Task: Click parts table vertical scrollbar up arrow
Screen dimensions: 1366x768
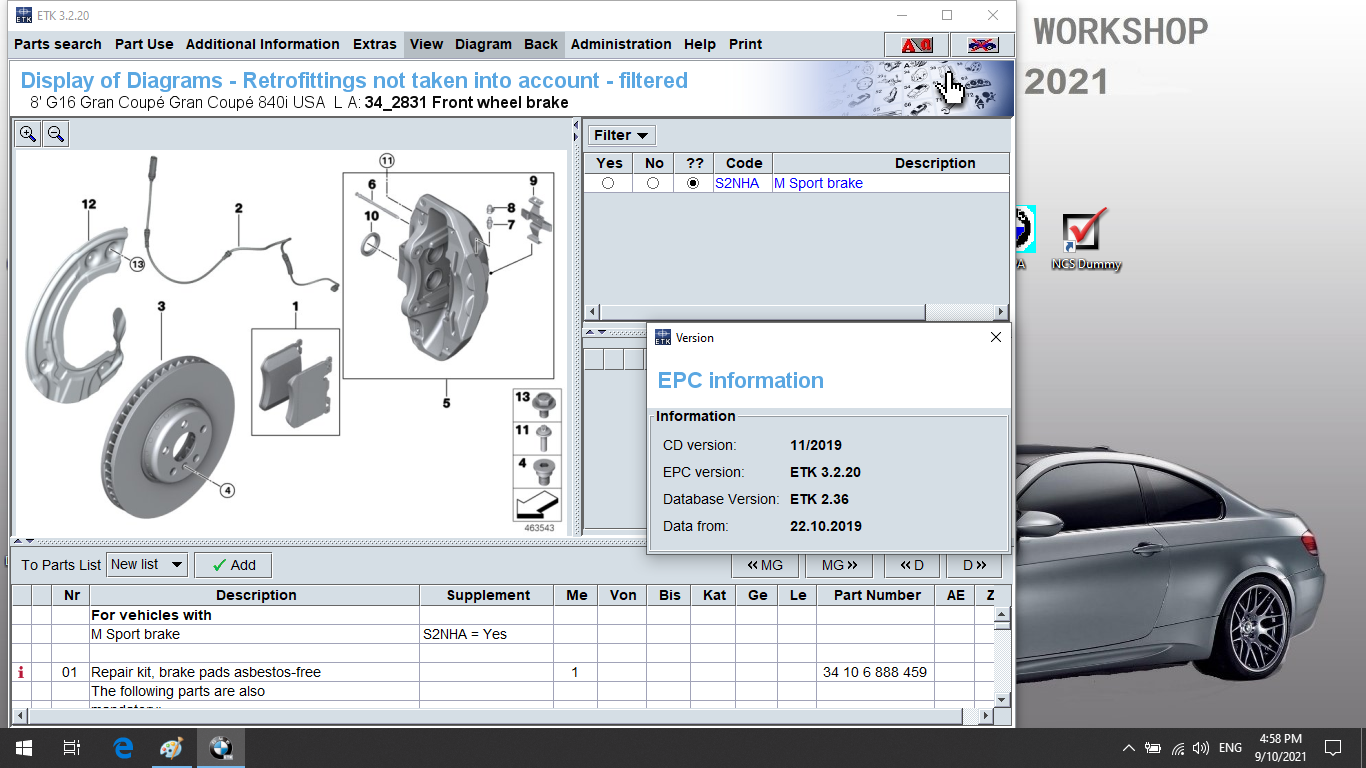Action: tap(1003, 614)
